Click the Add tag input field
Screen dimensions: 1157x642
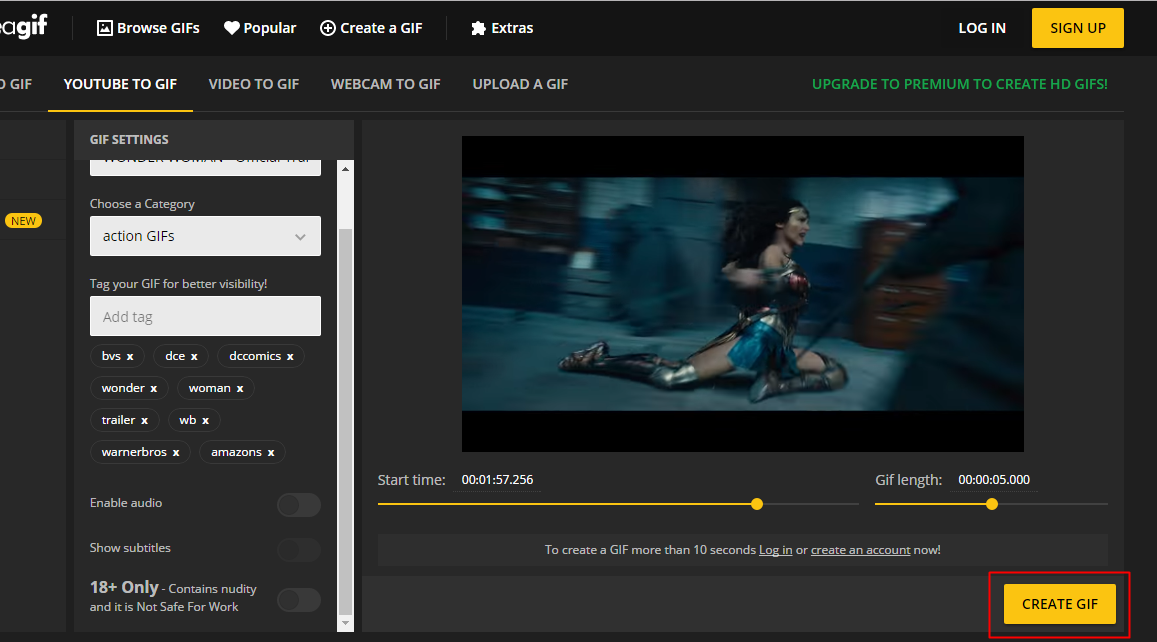pyautogui.click(x=205, y=317)
